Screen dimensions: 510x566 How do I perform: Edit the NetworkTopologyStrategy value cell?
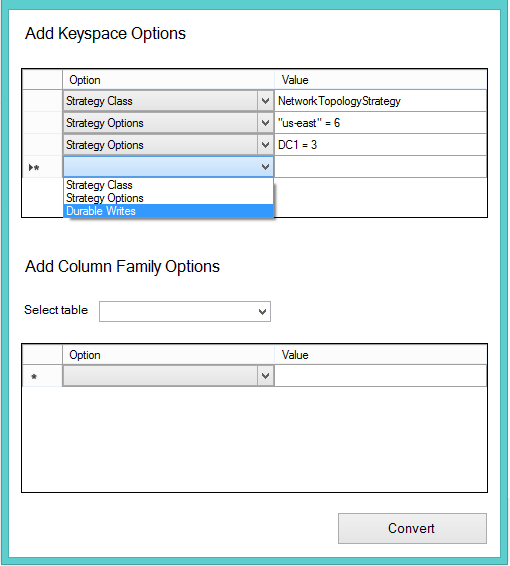[x=380, y=101]
